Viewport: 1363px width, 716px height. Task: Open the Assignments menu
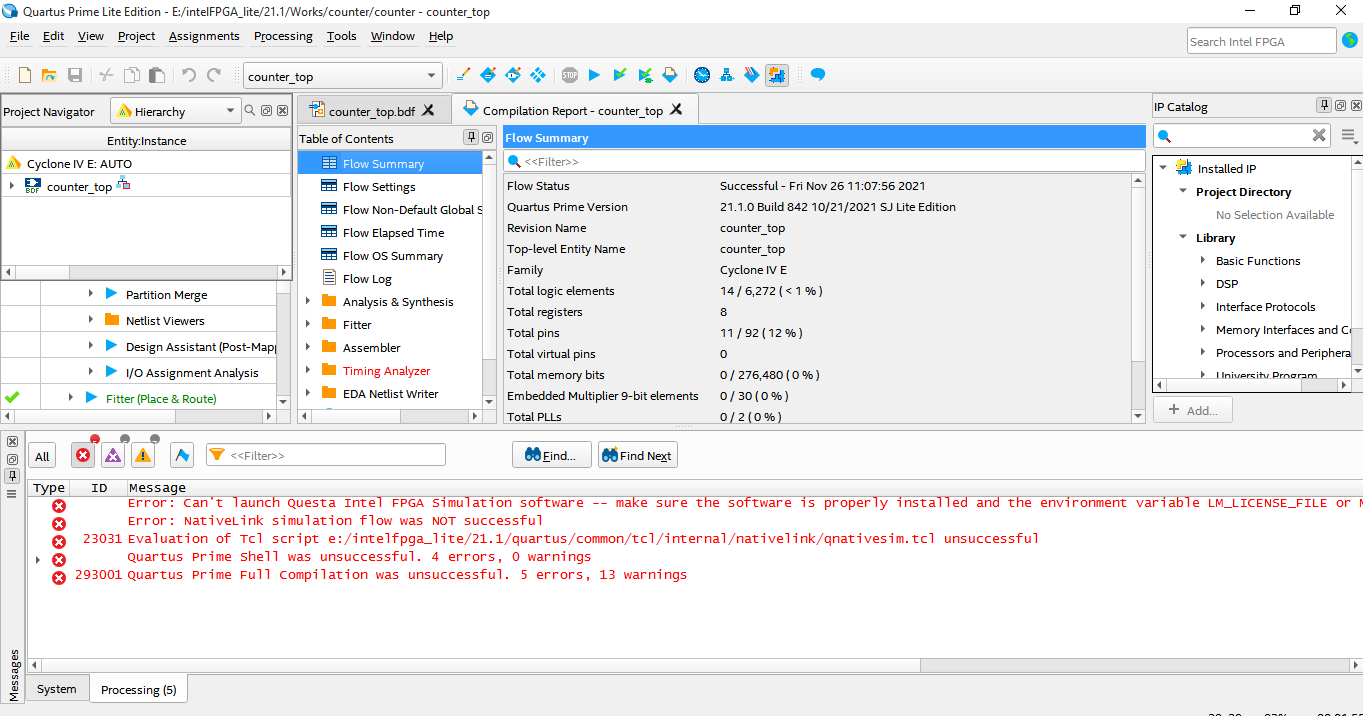click(x=204, y=36)
